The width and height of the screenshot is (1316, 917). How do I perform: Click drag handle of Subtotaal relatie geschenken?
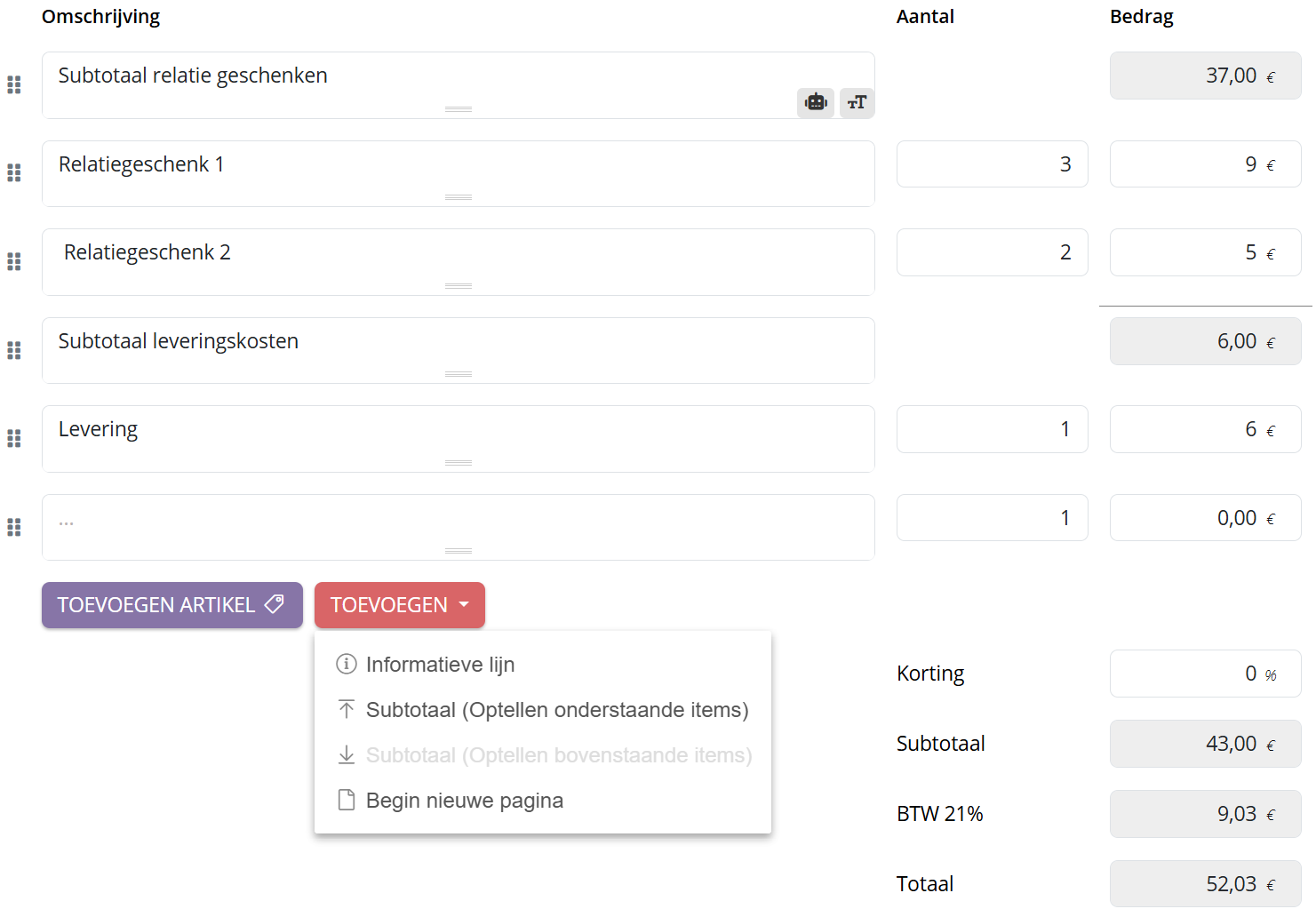click(x=14, y=84)
